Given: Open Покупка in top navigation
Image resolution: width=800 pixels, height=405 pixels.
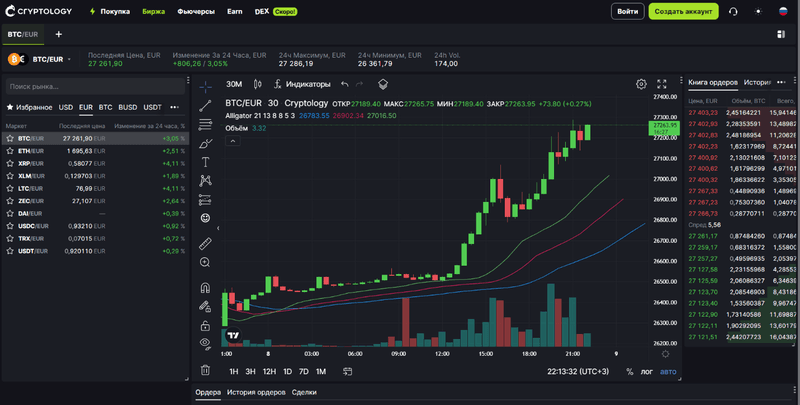Looking at the screenshot, I should (x=110, y=11).
